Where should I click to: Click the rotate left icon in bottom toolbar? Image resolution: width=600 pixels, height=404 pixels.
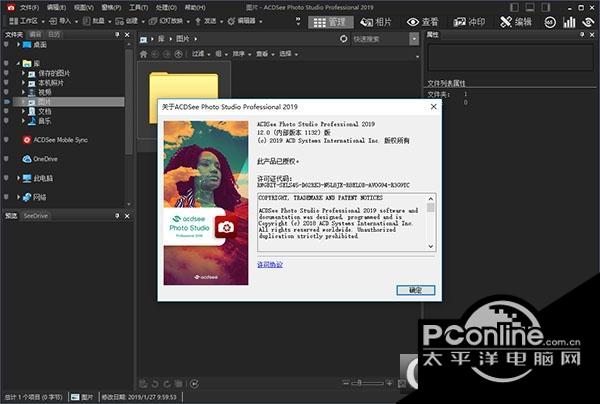155,383
